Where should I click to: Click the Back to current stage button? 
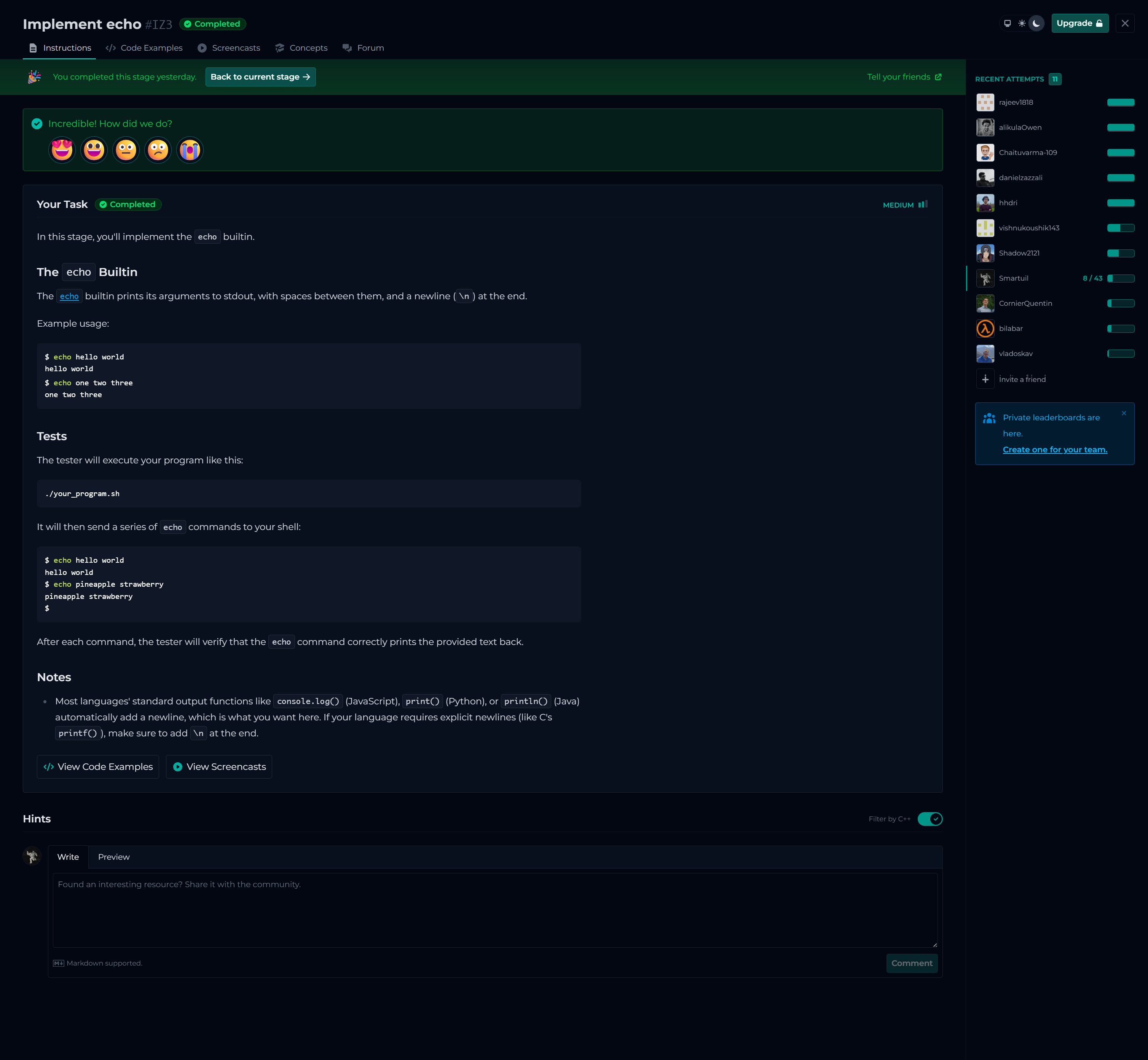coord(260,77)
